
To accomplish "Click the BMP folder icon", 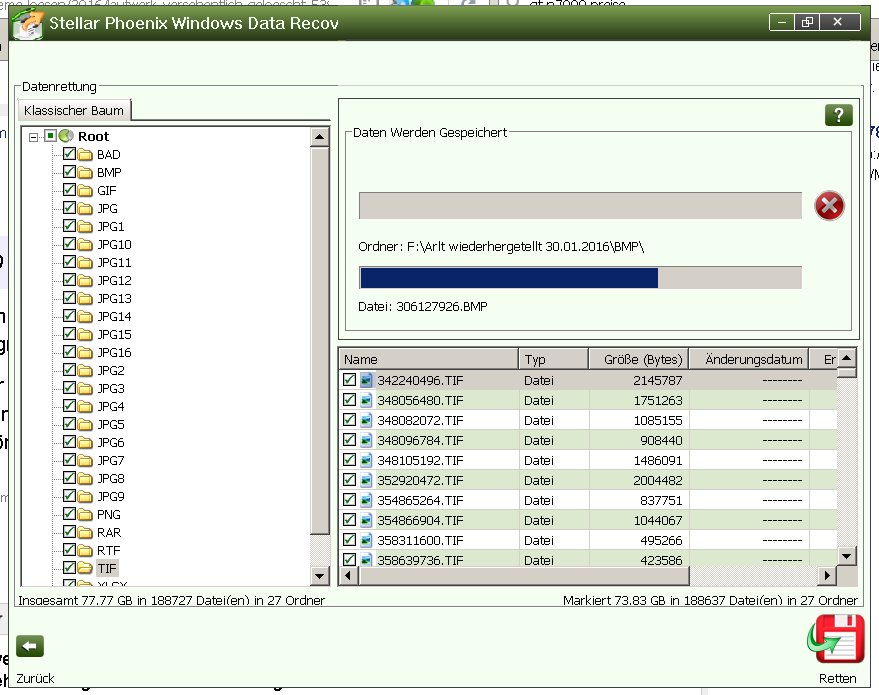I will 85,173.
